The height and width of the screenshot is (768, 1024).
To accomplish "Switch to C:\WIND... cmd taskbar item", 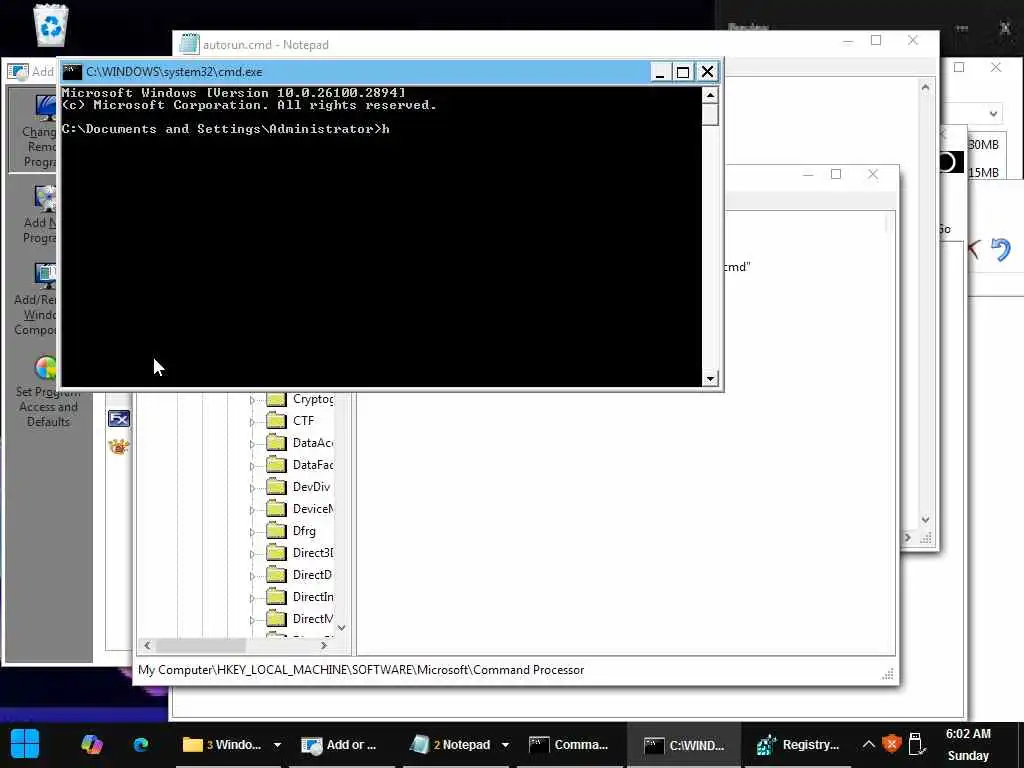I will (684, 744).
